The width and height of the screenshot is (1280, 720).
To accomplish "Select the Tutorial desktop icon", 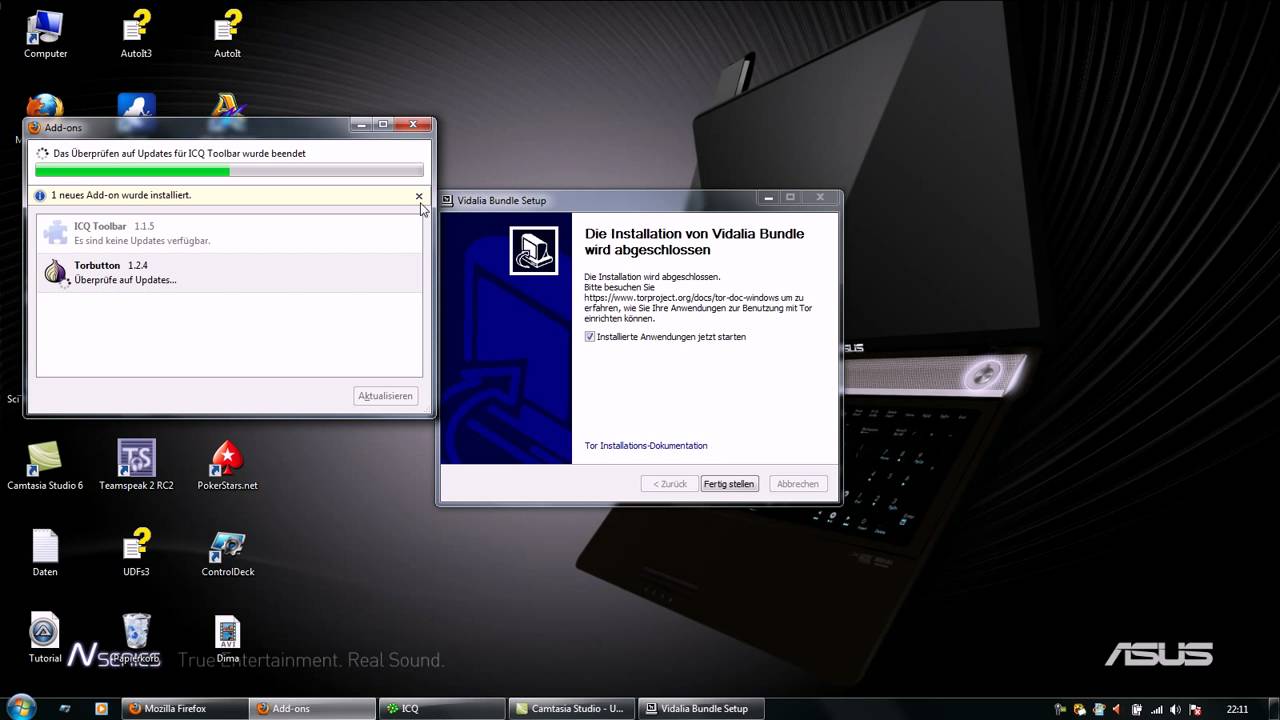I will (x=44, y=638).
